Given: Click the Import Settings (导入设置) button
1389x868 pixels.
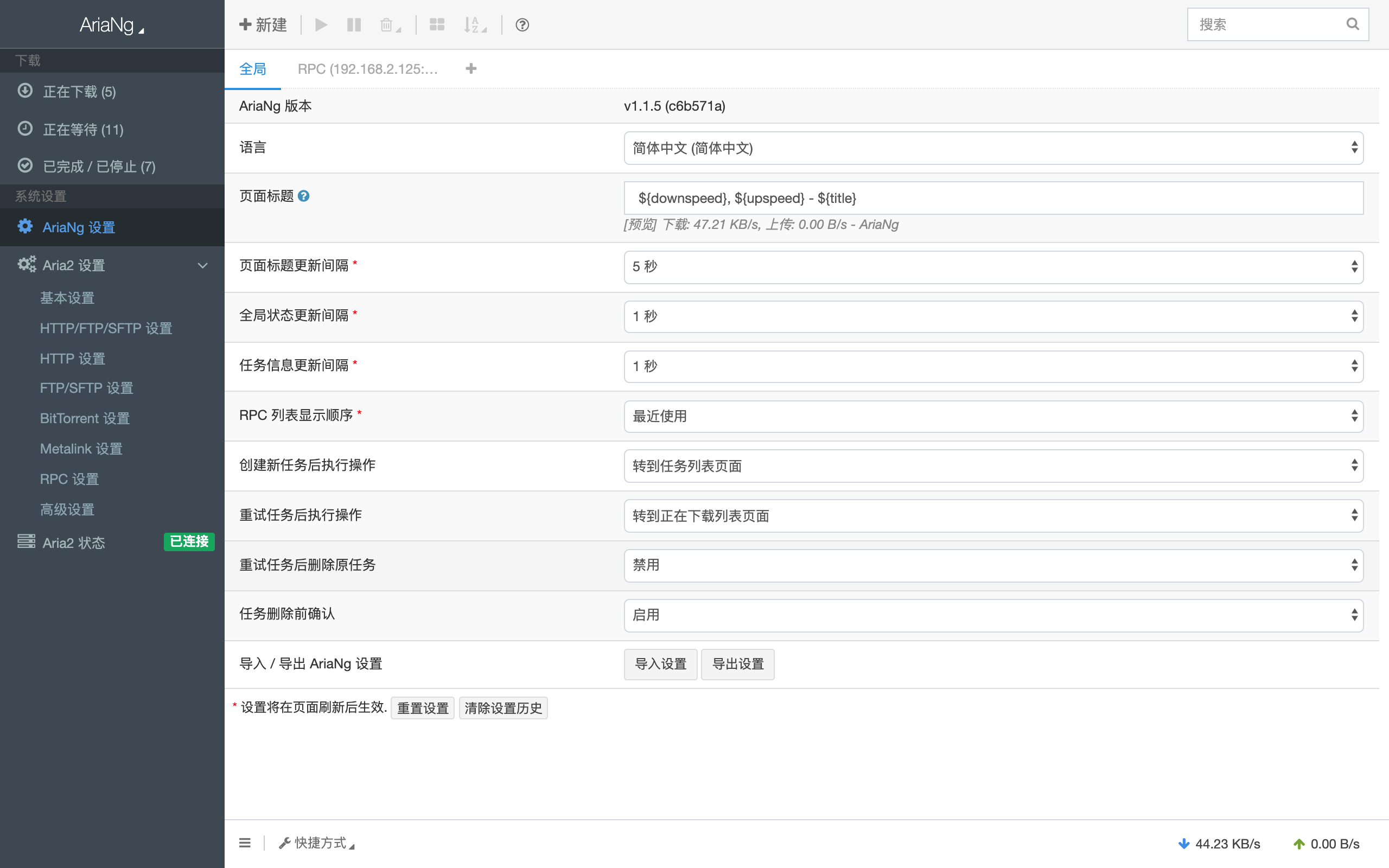Looking at the screenshot, I should [x=660, y=664].
